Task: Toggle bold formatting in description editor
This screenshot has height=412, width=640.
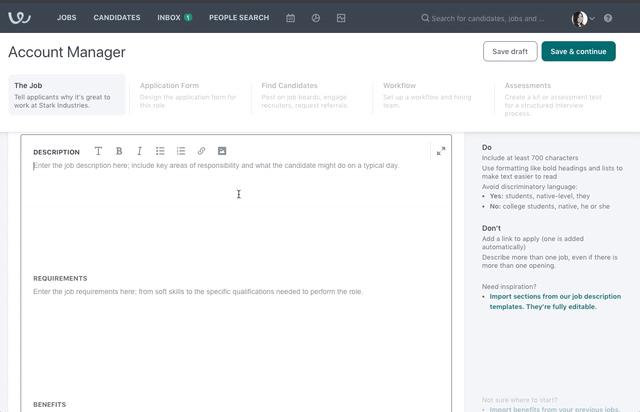Action: tap(119, 151)
